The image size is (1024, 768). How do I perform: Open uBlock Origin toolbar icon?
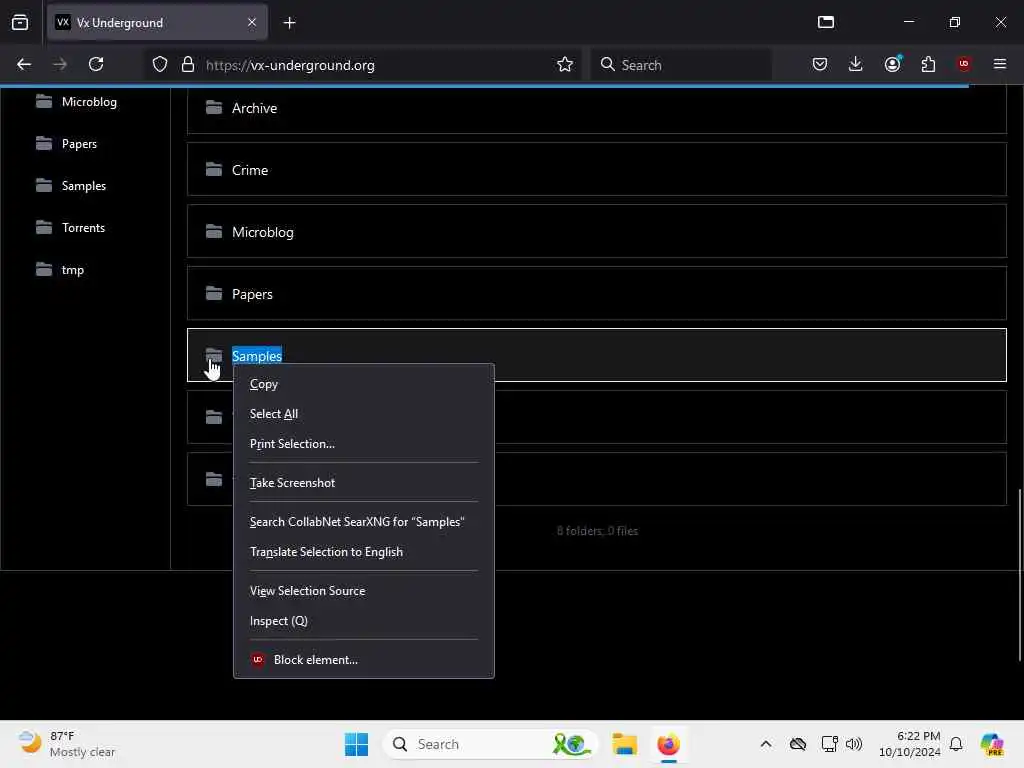pyautogui.click(x=964, y=63)
